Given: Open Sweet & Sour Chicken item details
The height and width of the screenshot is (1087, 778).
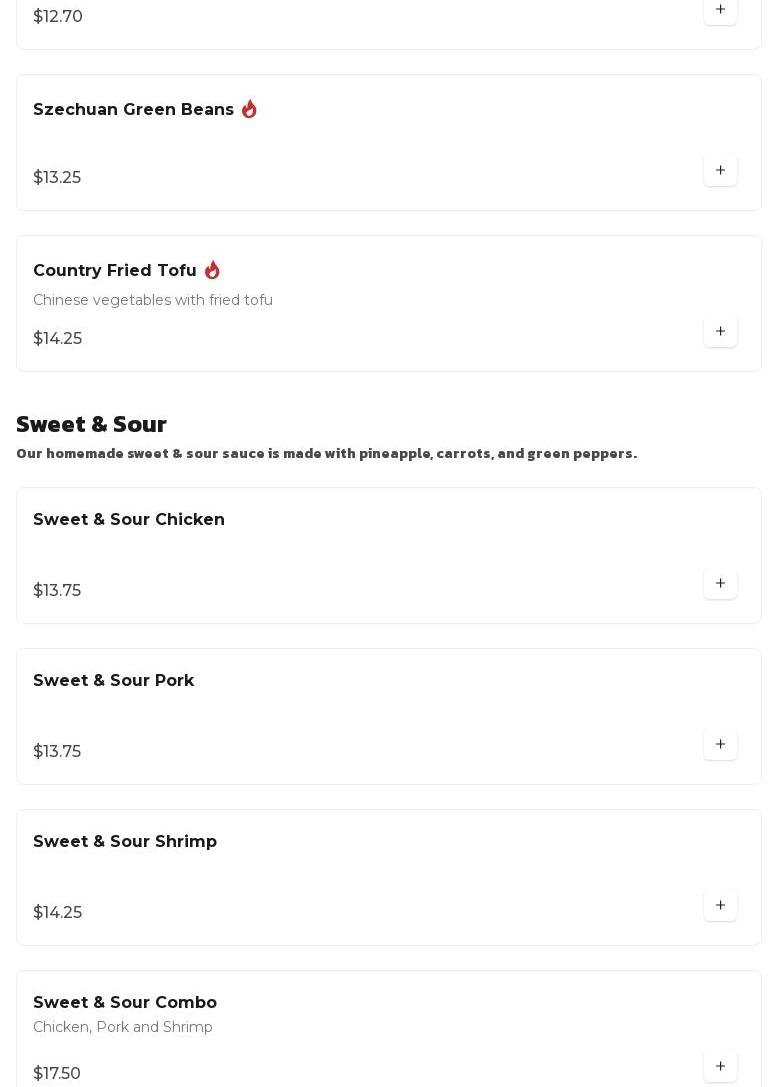Looking at the screenshot, I should (388, 555).
